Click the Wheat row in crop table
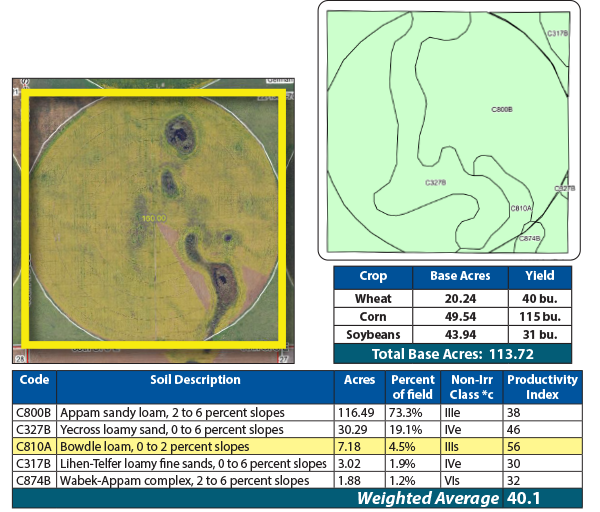 coord(372,298)
